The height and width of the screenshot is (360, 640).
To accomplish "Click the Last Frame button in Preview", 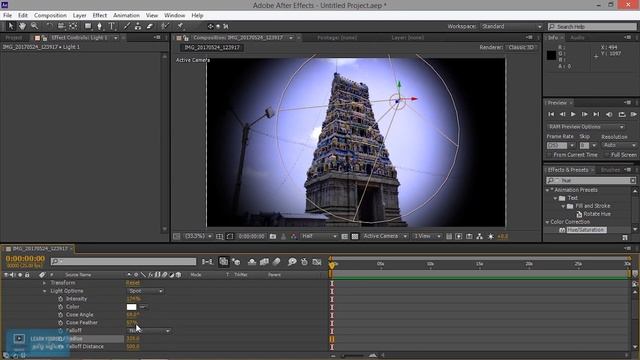I will point(596,114).
